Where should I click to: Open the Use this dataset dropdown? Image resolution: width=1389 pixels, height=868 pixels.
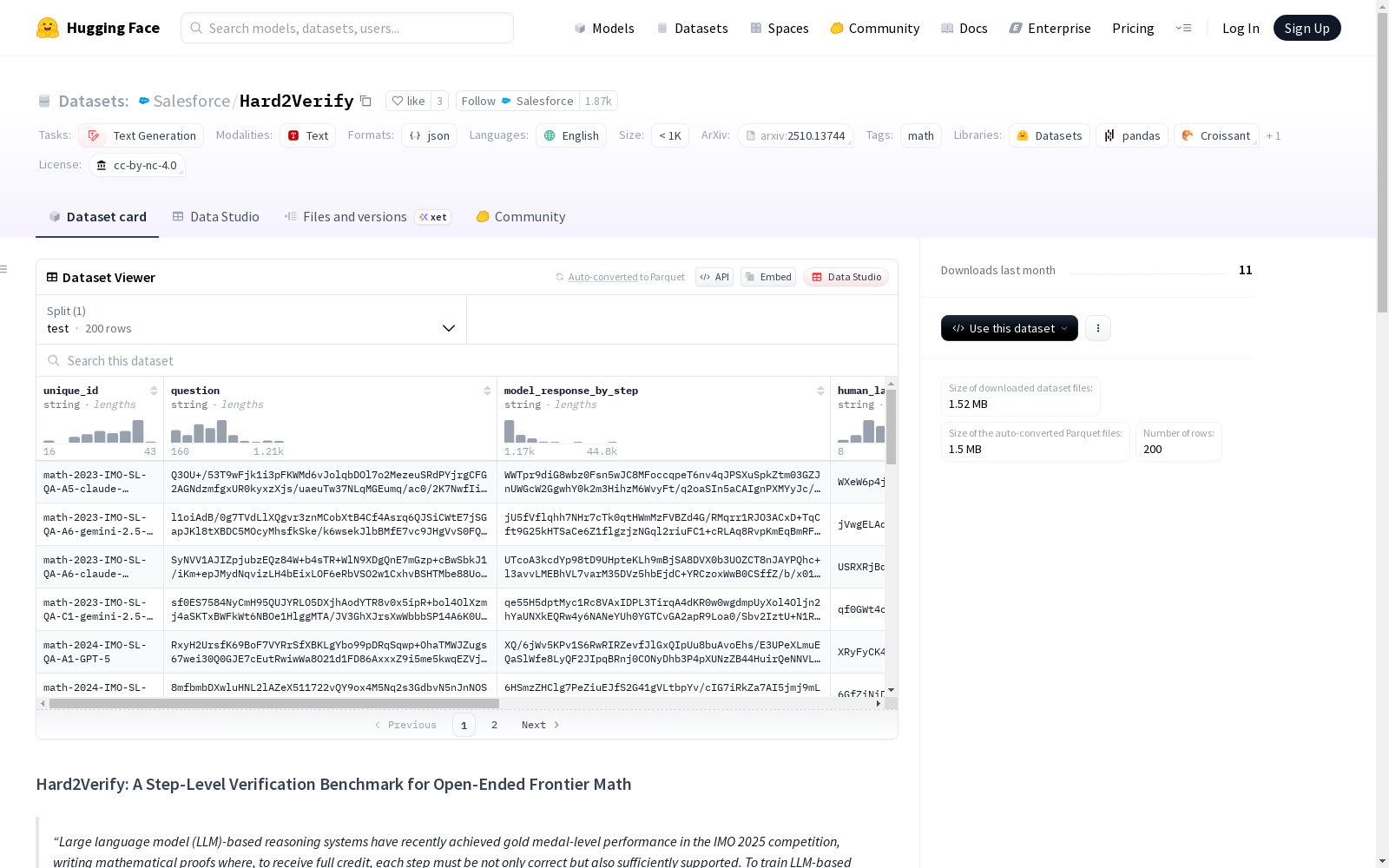click(x=1010, y=328)
